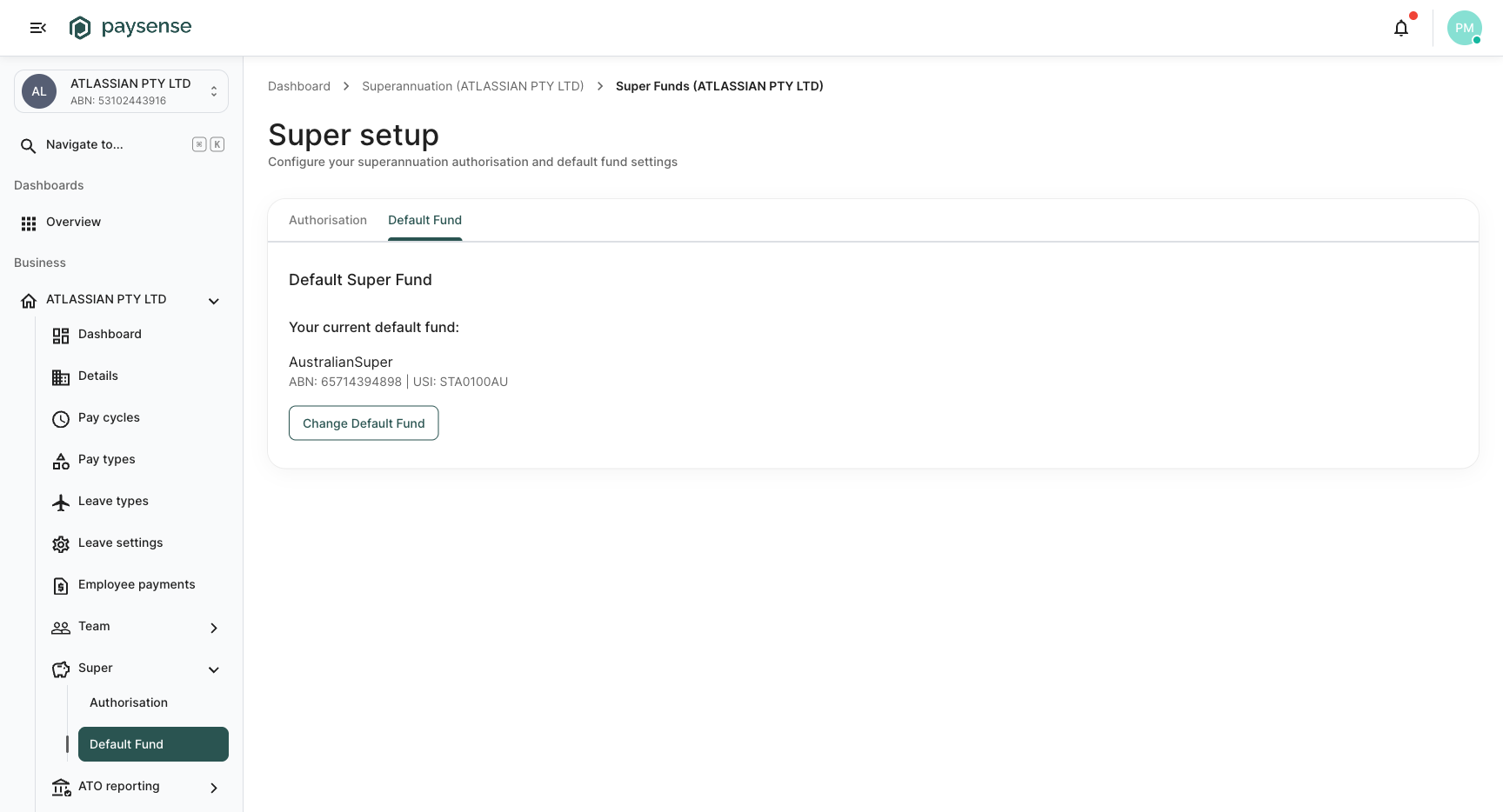Click the Employee payments document icon
Viewport: 1503px width, 812px height.
click(x=61, y=586)
